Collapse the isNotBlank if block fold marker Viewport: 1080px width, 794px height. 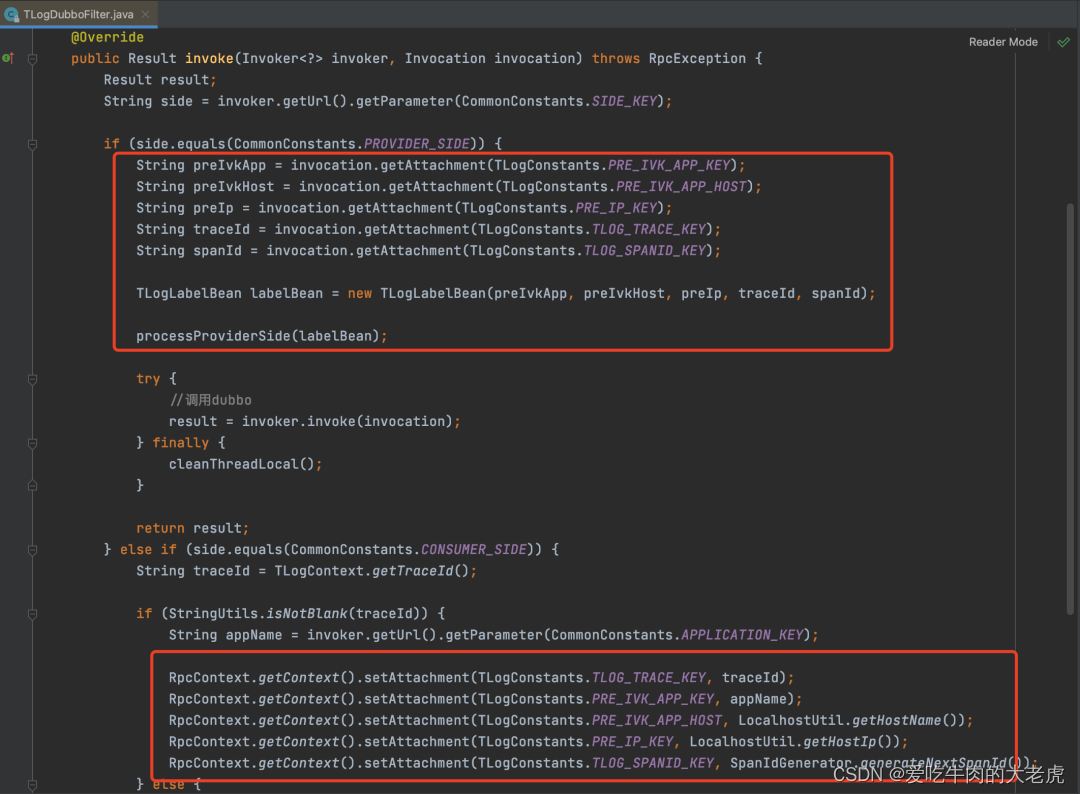(32, 614)
